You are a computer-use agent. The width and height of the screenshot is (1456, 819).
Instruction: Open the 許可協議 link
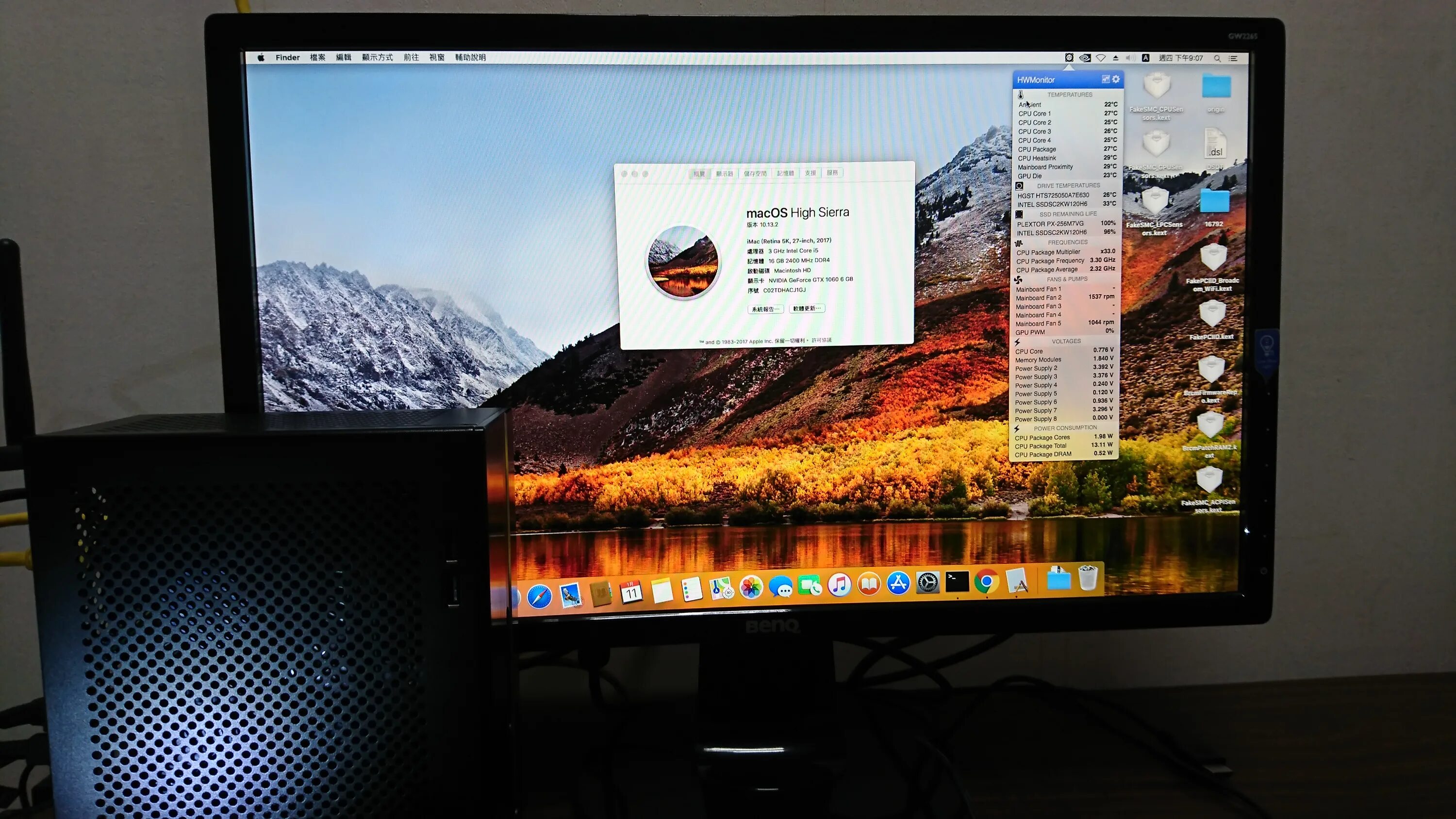point(822,340)
